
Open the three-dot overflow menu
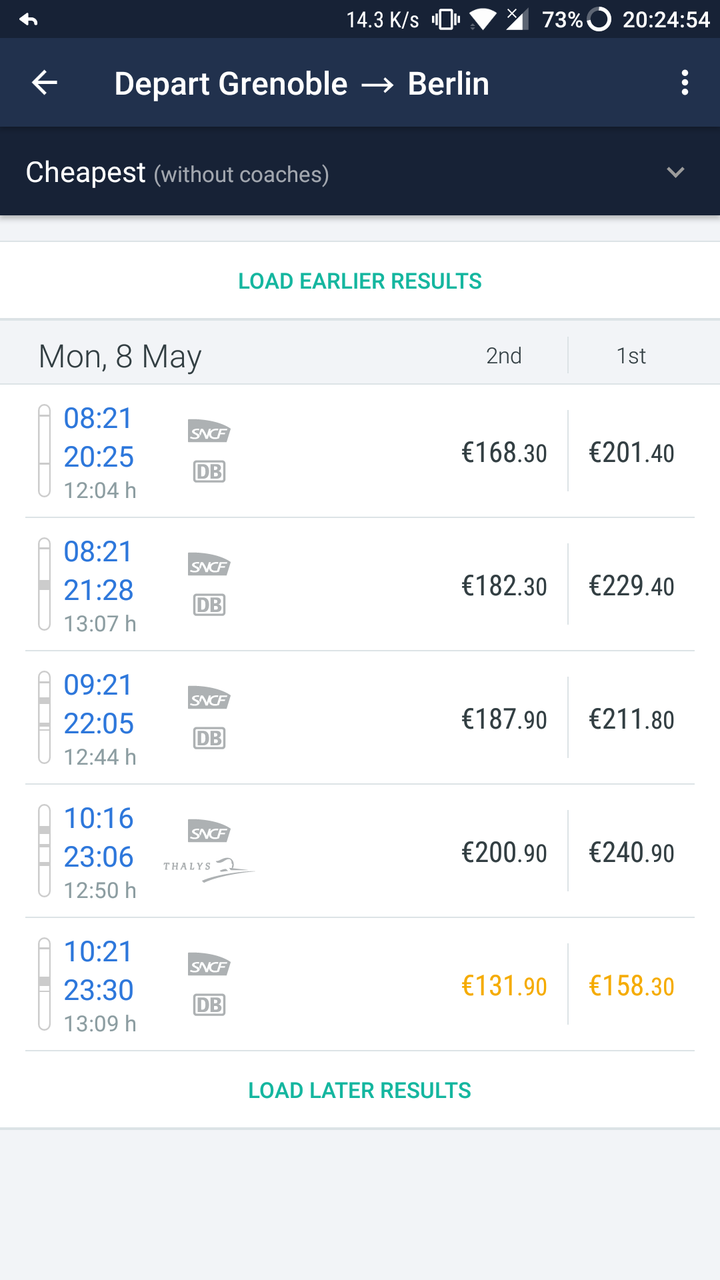click(685, 83)
